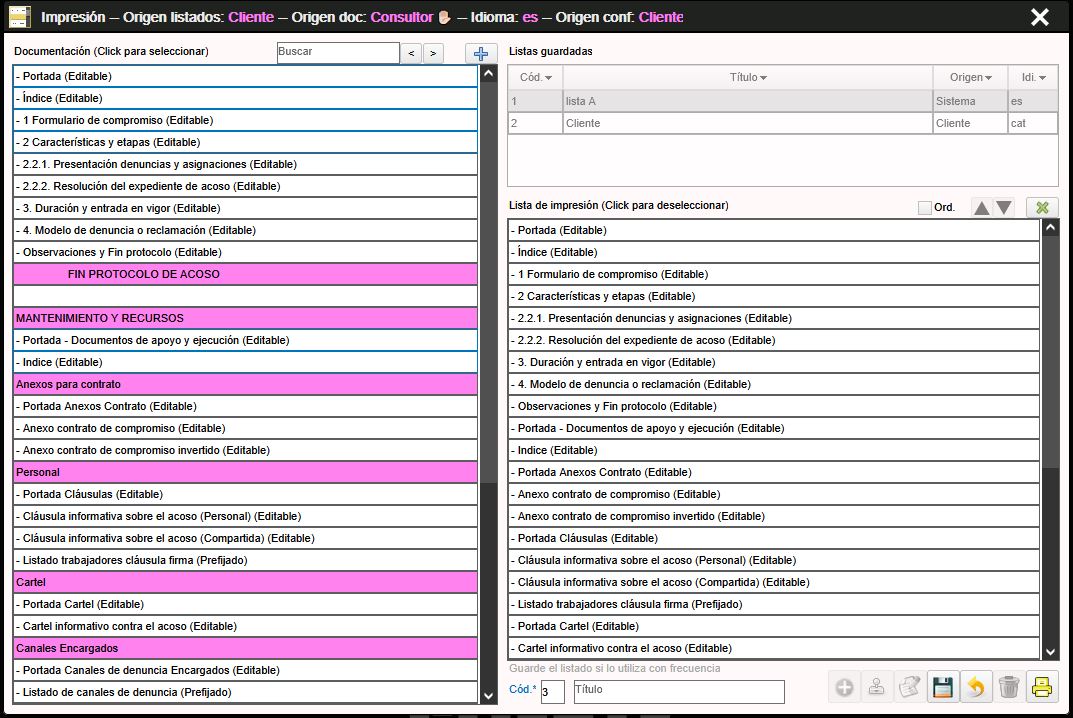Move selected item down with the down triangle

pyautogui.click(x=1004, y=208)
